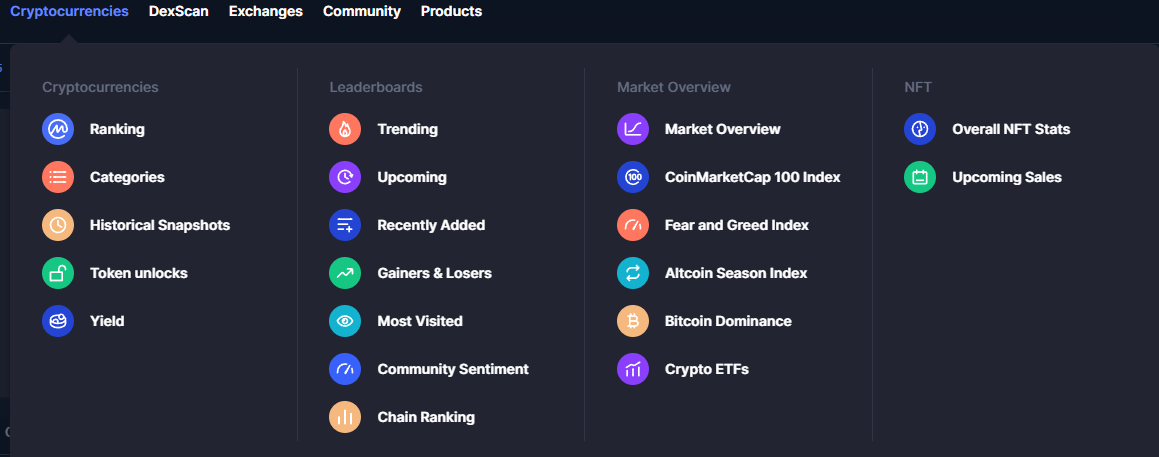Go to the Ranking page link
This screenshot has height=457, width=1159.
click(117, 129)
